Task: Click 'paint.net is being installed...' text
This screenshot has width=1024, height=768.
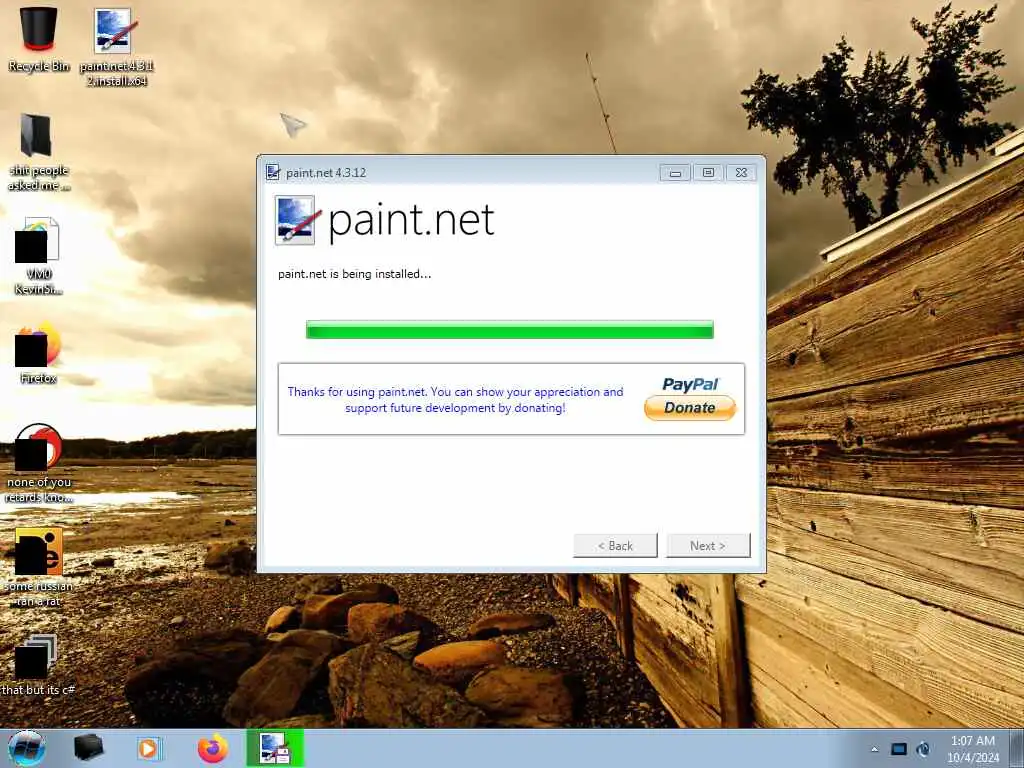Action: click(355, 274)
